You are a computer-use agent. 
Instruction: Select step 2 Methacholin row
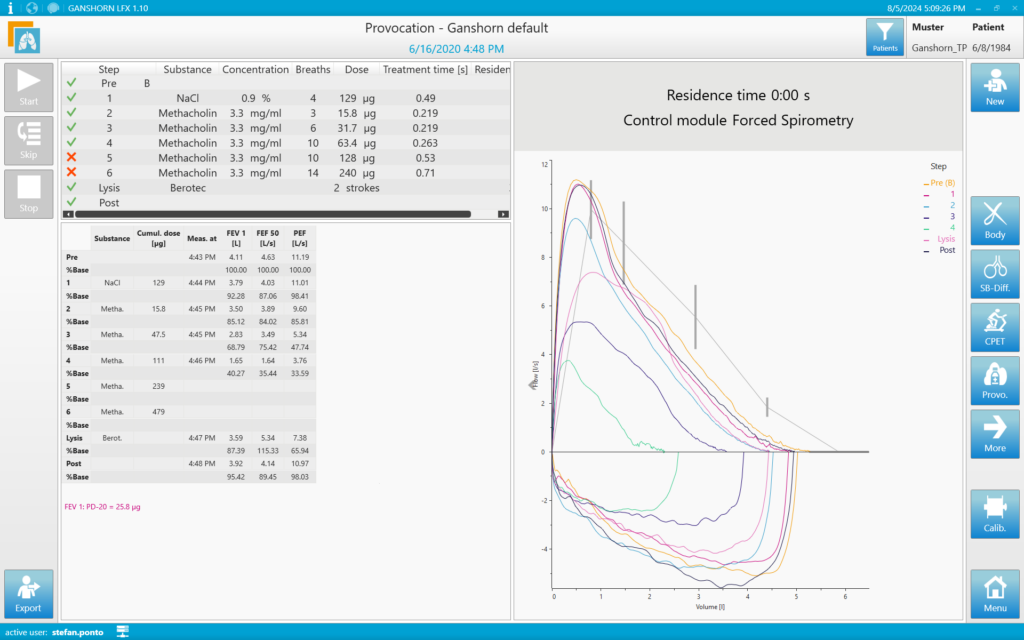pos(286,113)
